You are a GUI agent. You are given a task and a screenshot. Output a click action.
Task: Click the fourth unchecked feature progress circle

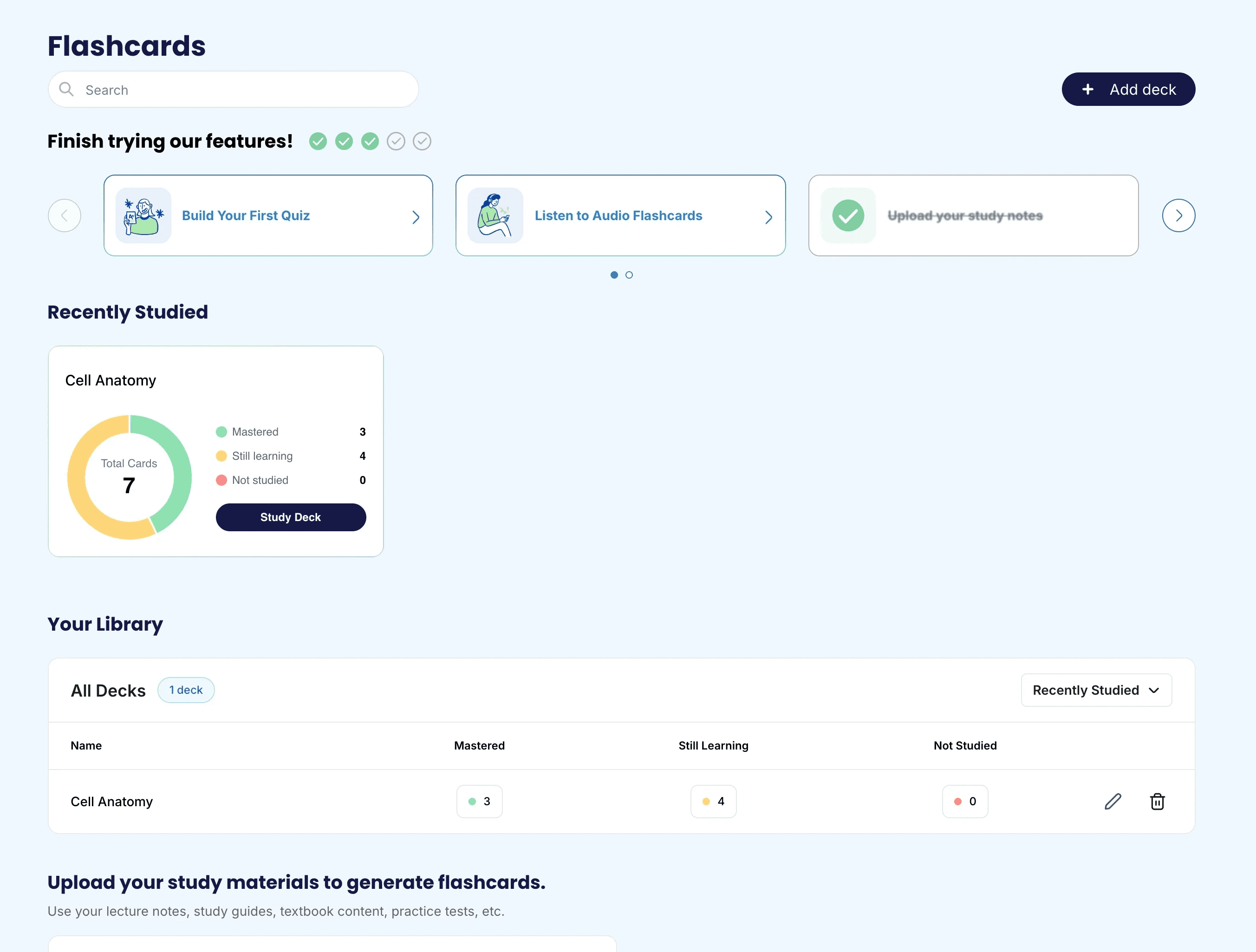pos(396,141)
